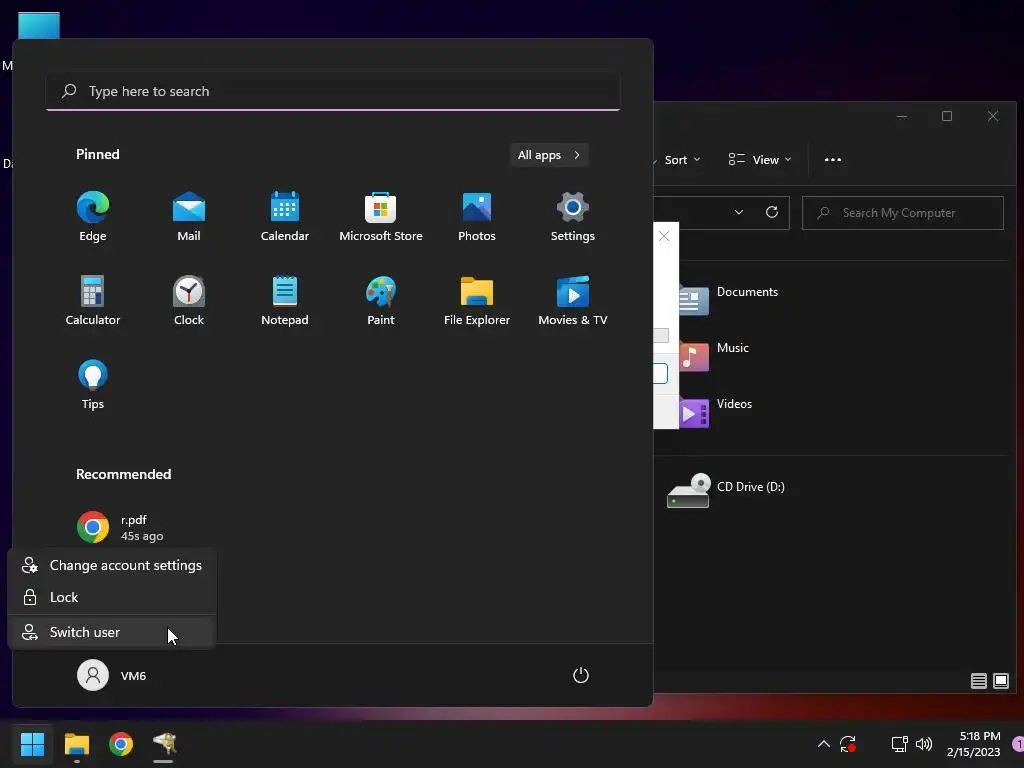Image resolution: width=1024 pixels, height=768 pixels.
Task: Select Change account settings
Action: point(112,566)
